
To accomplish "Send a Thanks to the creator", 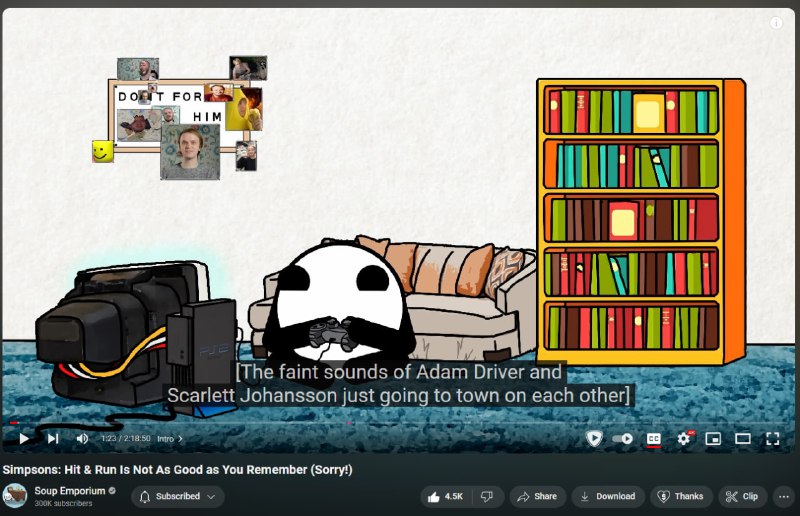I will click(x=681, y=496).
